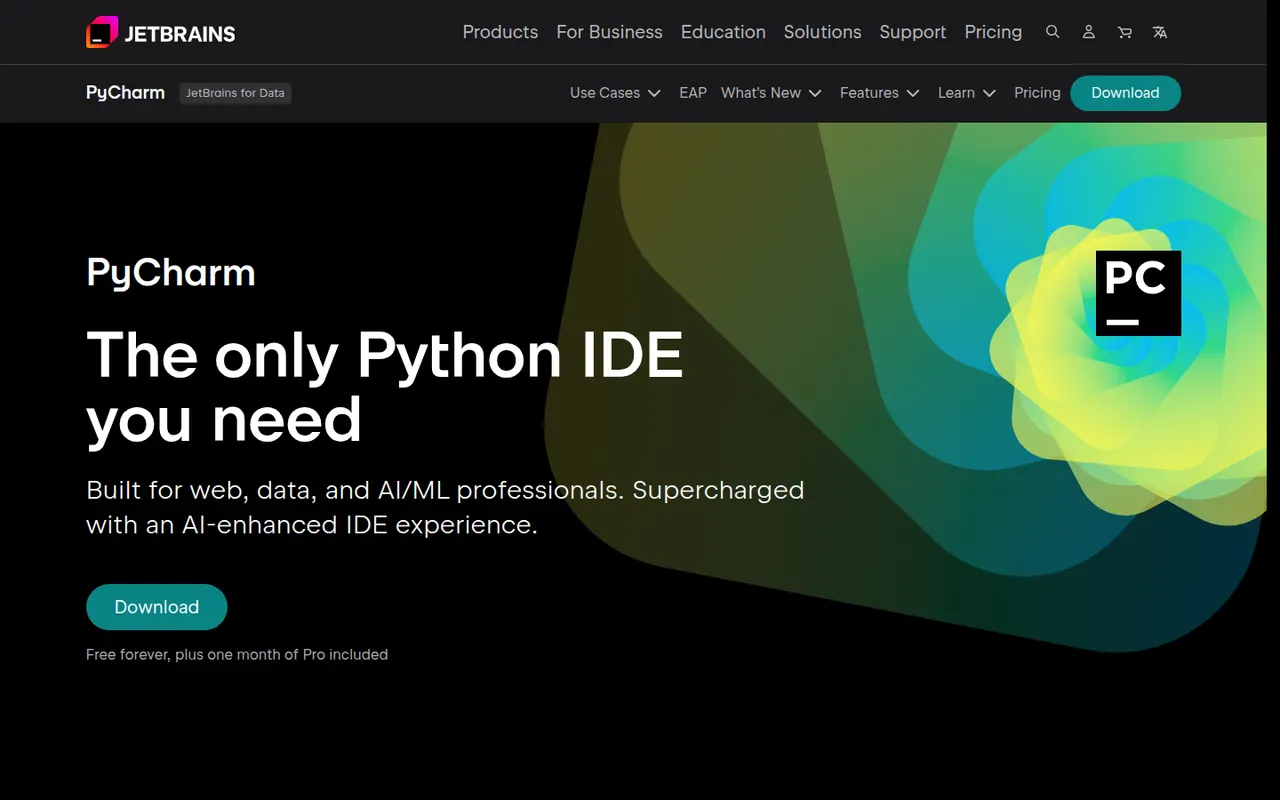Image resolution: width=1280 pixels, height=800 pixels.
Task: Click the large PyCharm hero heading
Action: pos(171,273)
